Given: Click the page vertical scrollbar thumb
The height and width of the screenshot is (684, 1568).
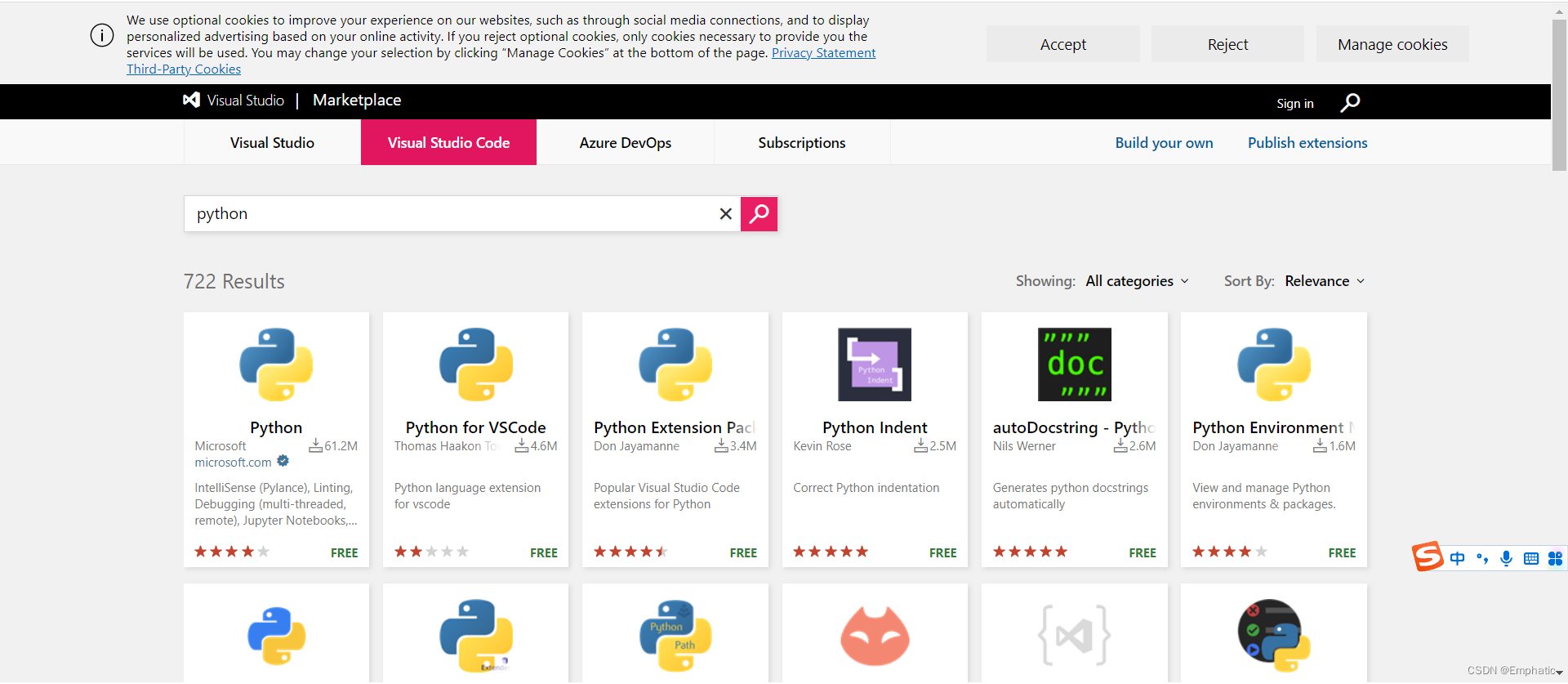Looking at the screenshot, I should pyautogui.click(x=1559, y=94).
